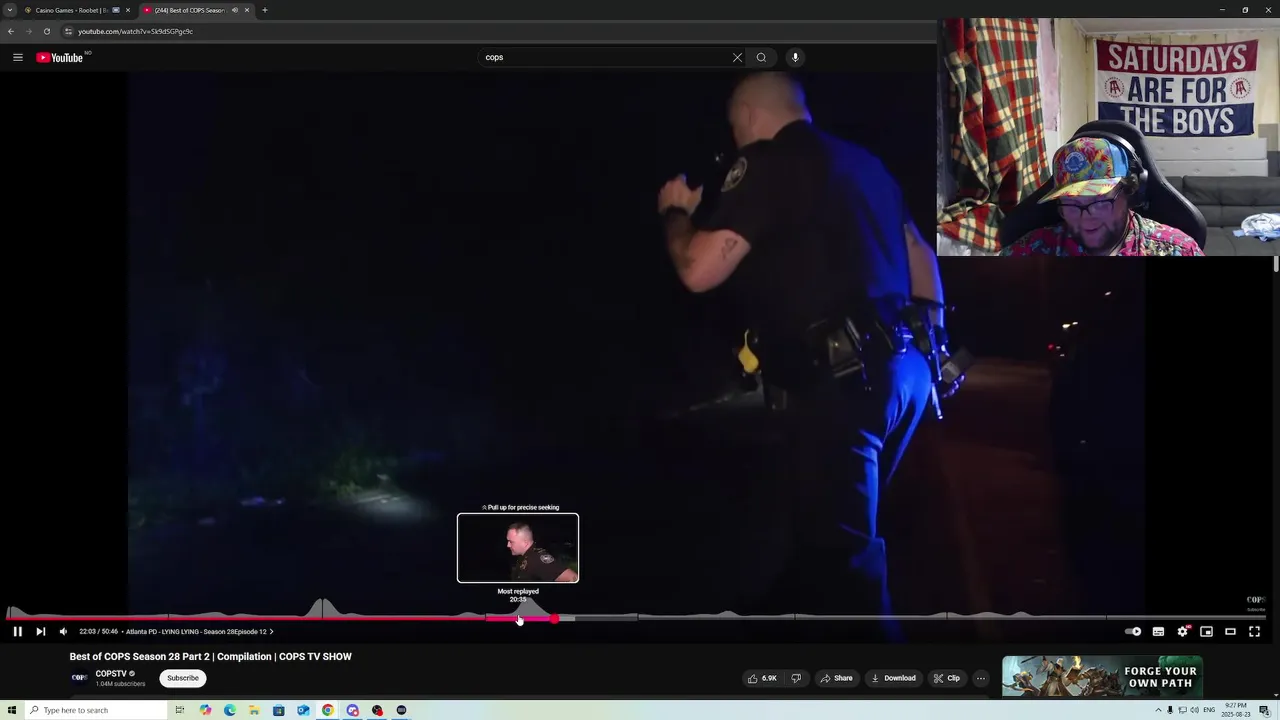Click the youtube.com address bar URL
The width and height of the screenshot is (1280, 720).
click(x=135, y=31)
